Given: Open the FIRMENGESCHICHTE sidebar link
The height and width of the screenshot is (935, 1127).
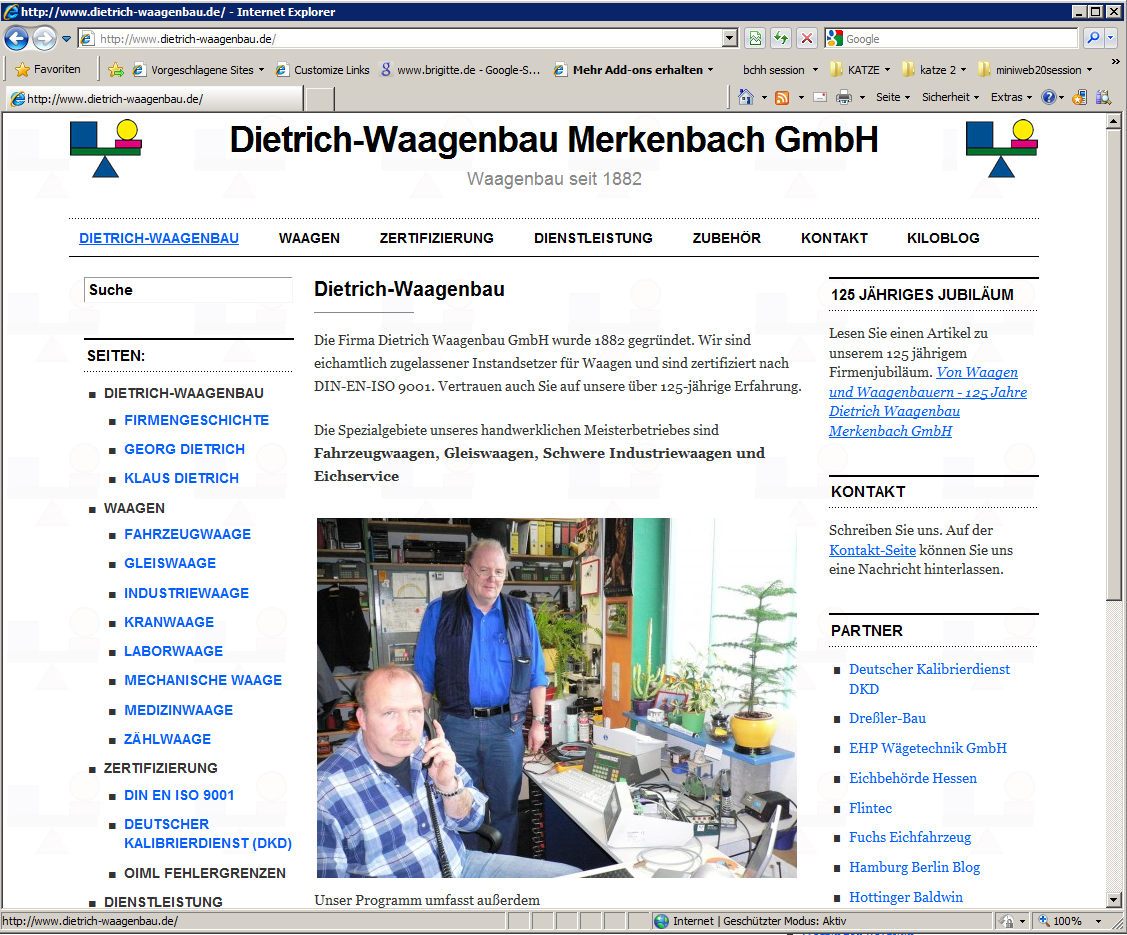Looking at the screenshot, I should [196, 420].
